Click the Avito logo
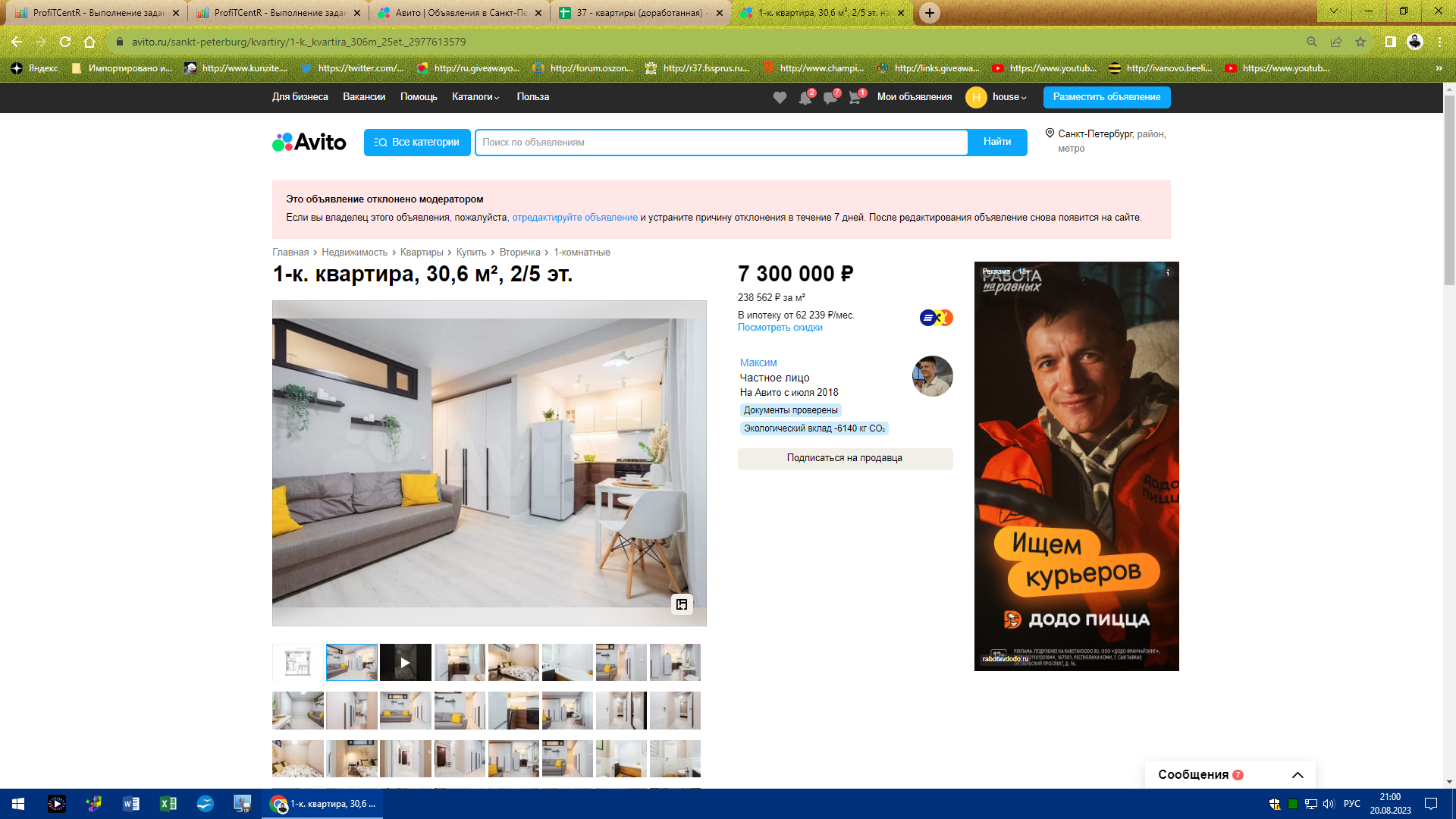 click(309, 143)
